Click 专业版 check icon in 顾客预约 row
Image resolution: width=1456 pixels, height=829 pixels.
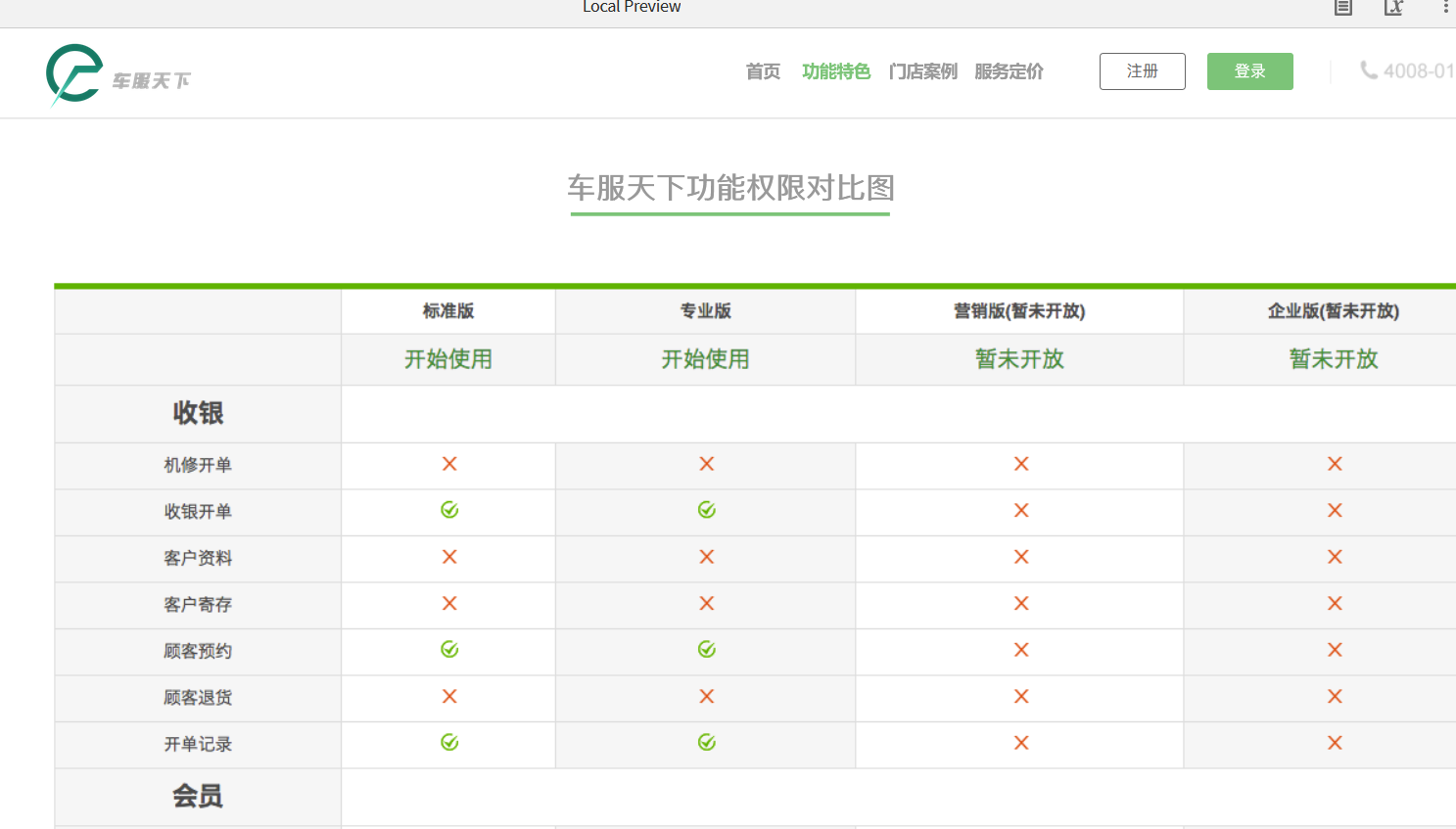tap(707, 649)
